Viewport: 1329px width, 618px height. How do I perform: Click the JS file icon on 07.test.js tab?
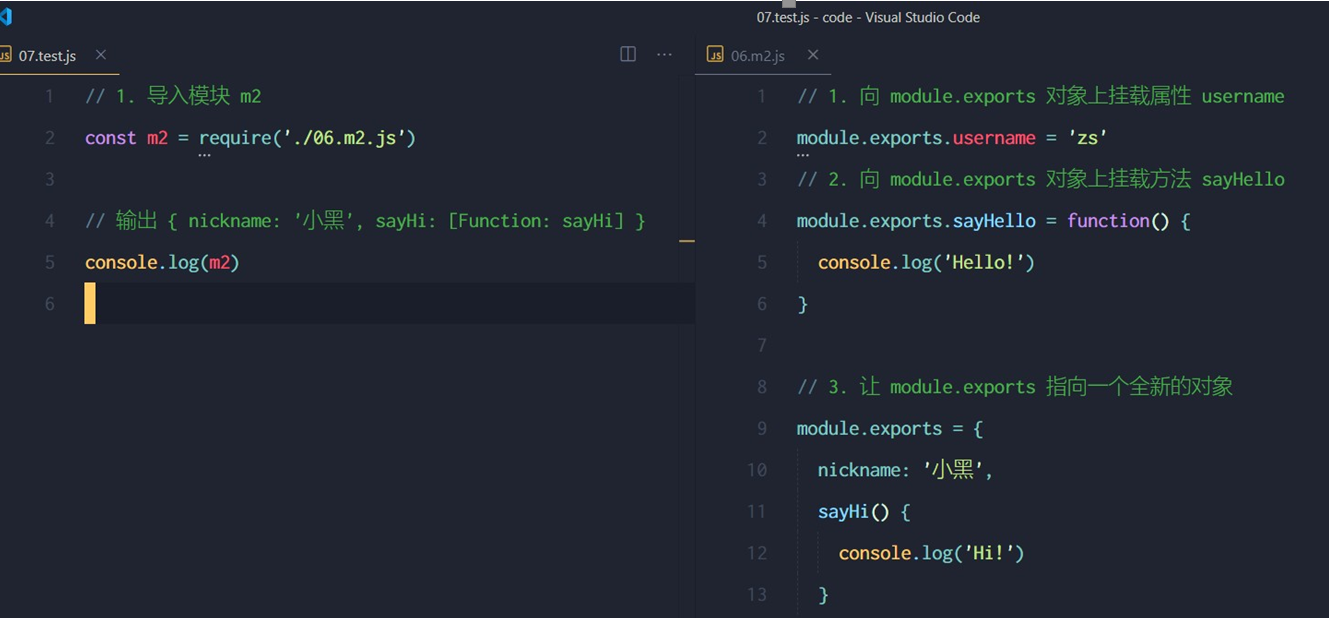click(6, 55)
